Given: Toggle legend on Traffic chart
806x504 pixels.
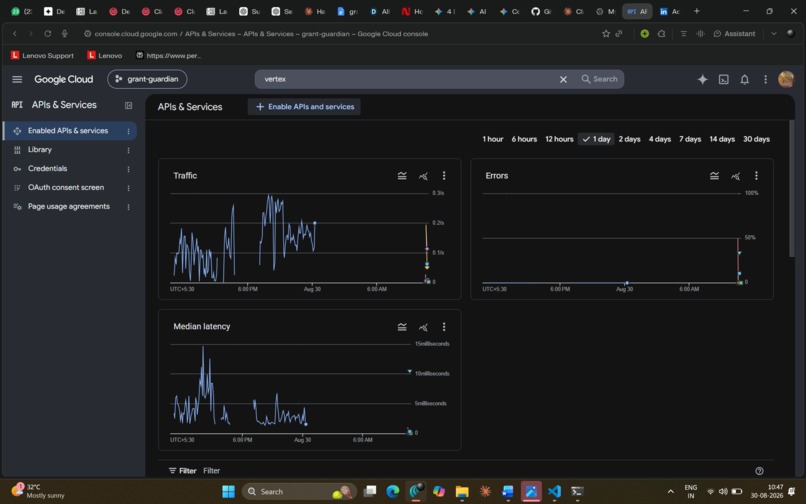Looking at the screenshot, I should [402, 176].
